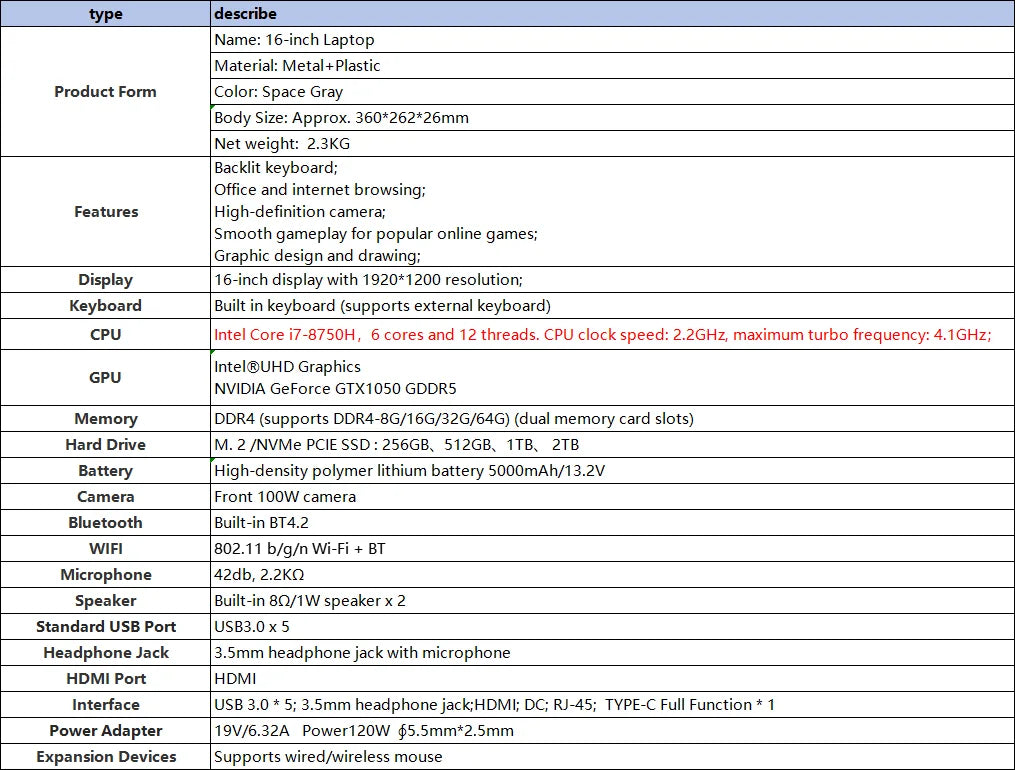Select the 'Power Adapter' row label
The width and height of the screenshot is (1015, 770).
[105, 731]
